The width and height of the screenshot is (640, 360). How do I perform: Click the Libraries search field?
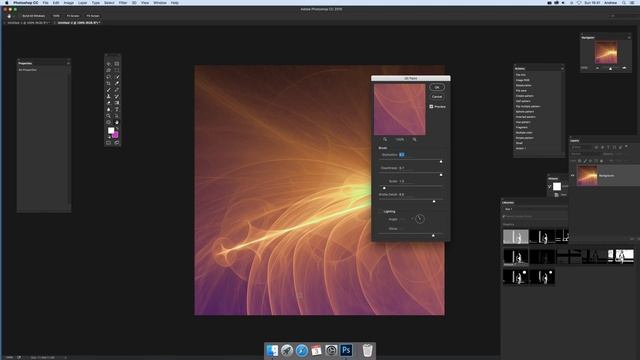(535, 216)
